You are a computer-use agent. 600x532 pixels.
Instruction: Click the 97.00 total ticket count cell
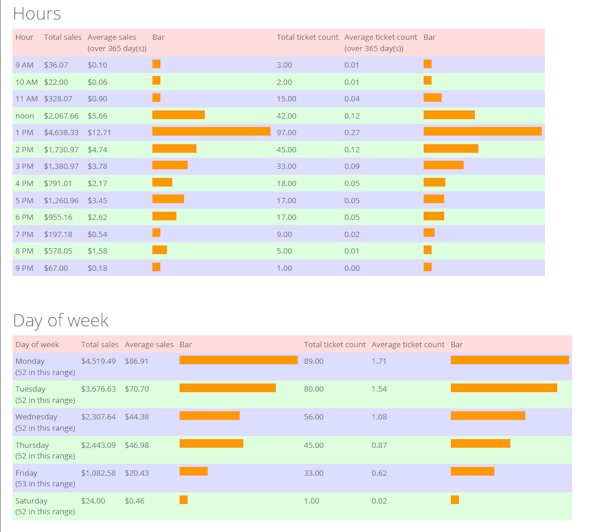[x=286, y=132]
